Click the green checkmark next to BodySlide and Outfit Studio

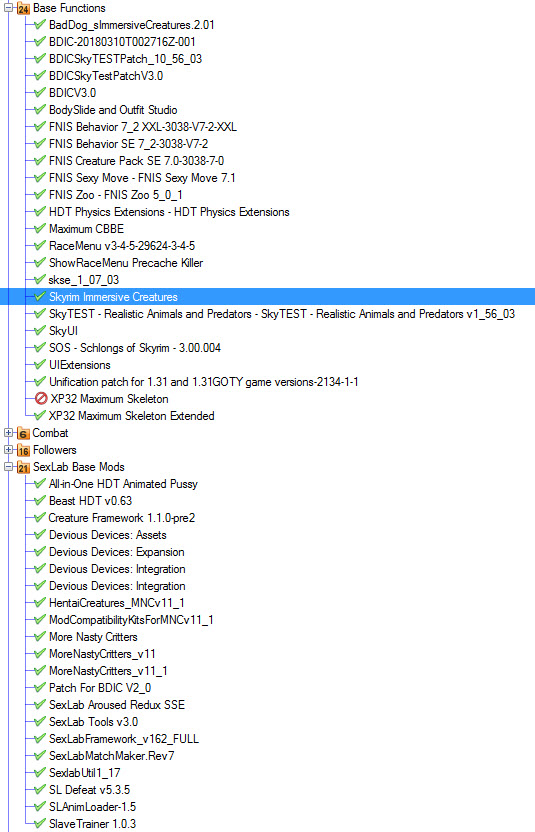[x=40, y=109]
